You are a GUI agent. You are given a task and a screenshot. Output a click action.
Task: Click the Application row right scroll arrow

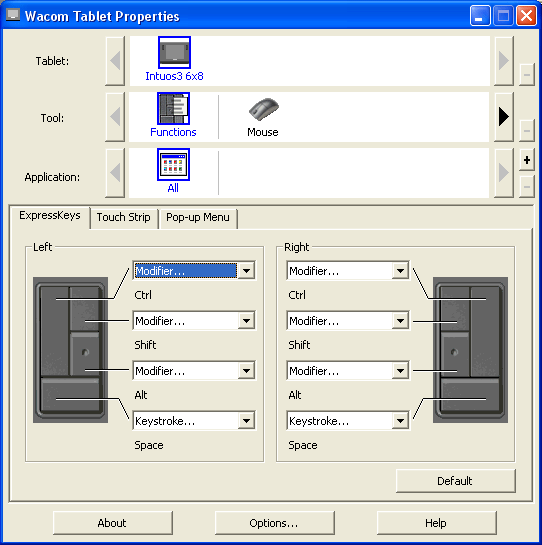click(504, 173)
